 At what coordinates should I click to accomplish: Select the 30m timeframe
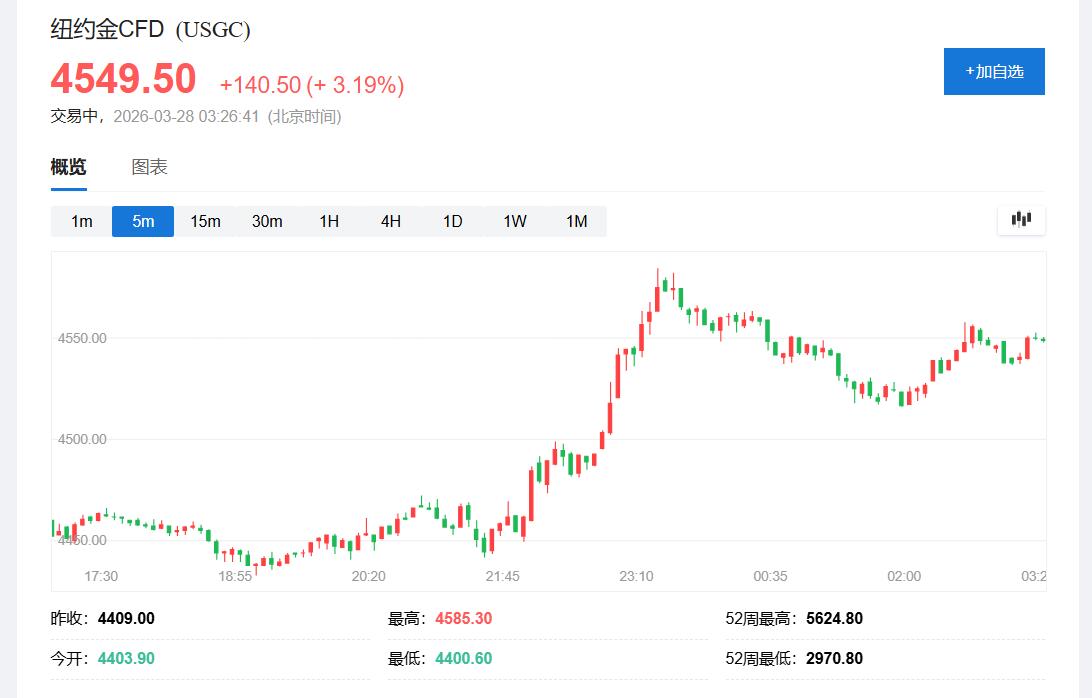pos(267,221)
